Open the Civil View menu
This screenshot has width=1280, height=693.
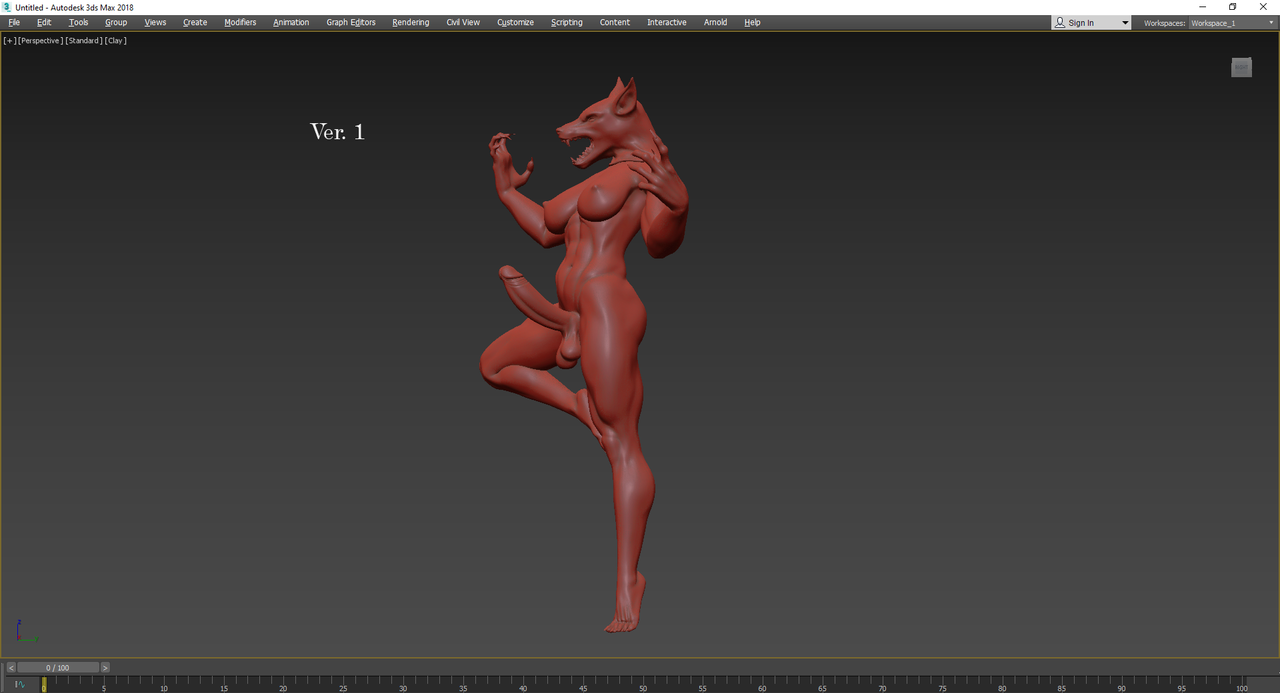pos(463,22)
